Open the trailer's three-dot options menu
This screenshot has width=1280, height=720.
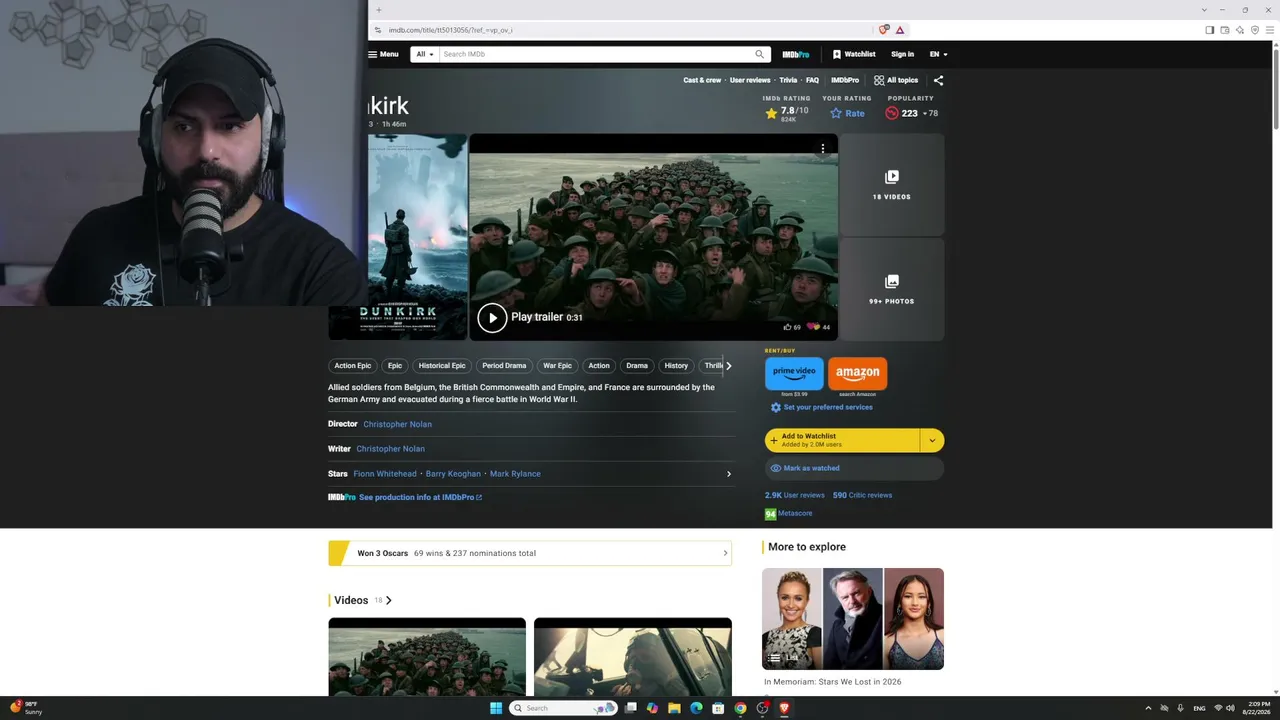coord(823,148)
